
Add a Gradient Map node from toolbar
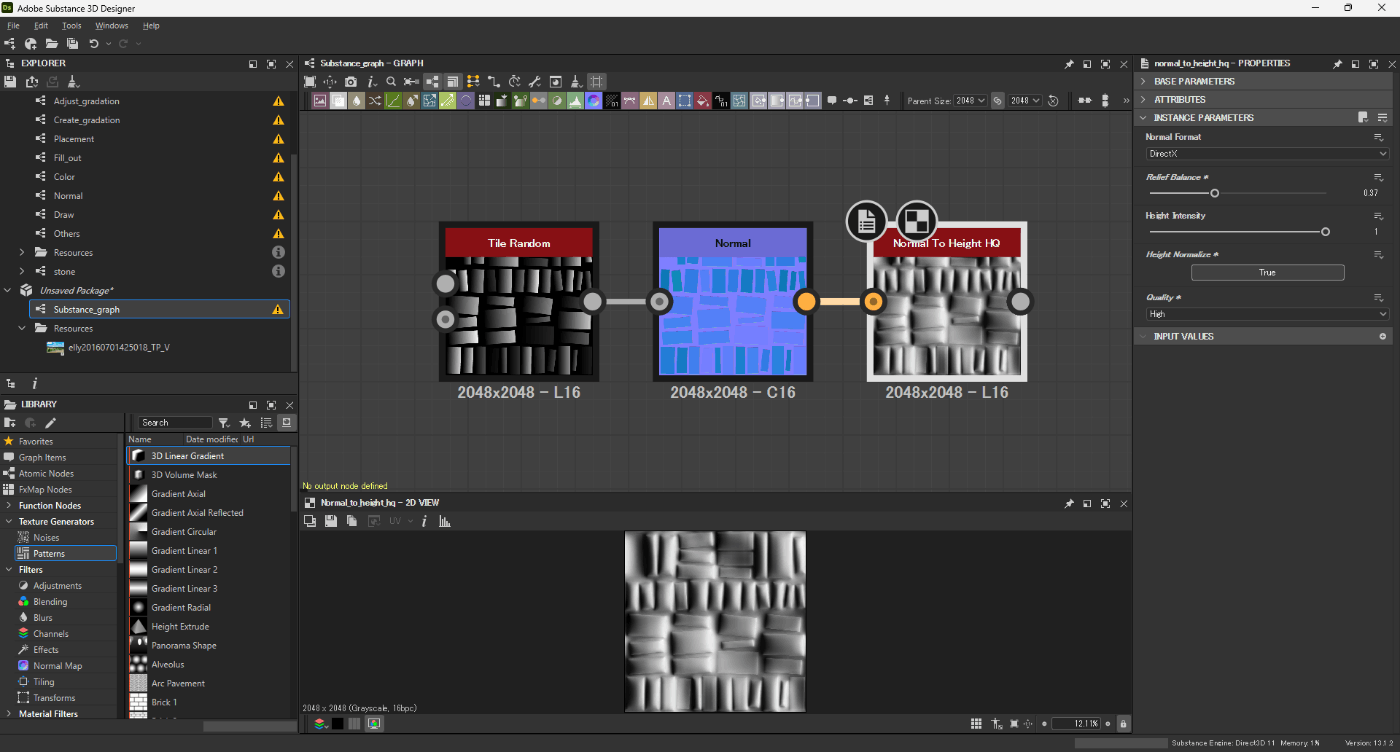click(x=520, y=100)
